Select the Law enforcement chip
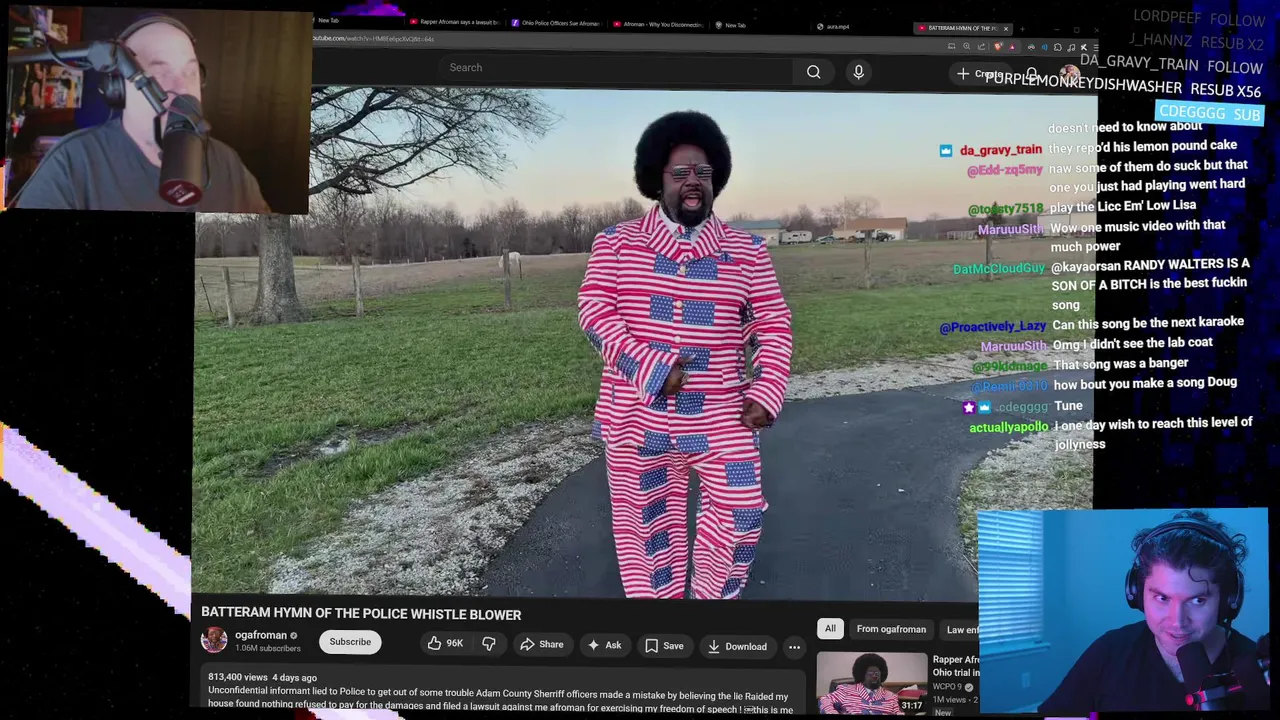Screen dimensions: 1280x720 [x=960, y=630]
